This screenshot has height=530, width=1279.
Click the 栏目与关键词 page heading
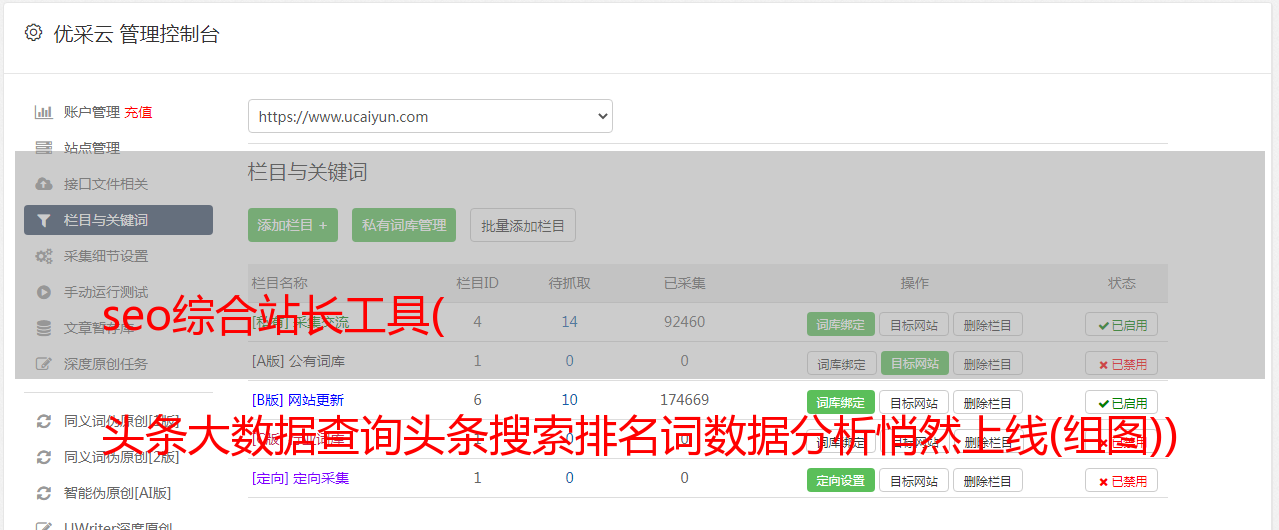(x=308, y=172)
